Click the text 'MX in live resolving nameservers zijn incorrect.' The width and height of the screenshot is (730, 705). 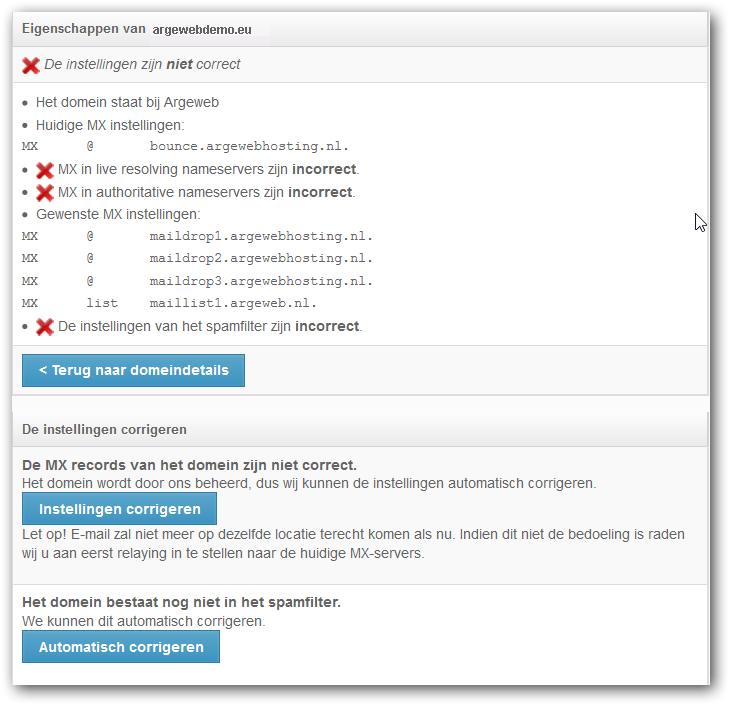pyautogui.click(x=209, y=169)
